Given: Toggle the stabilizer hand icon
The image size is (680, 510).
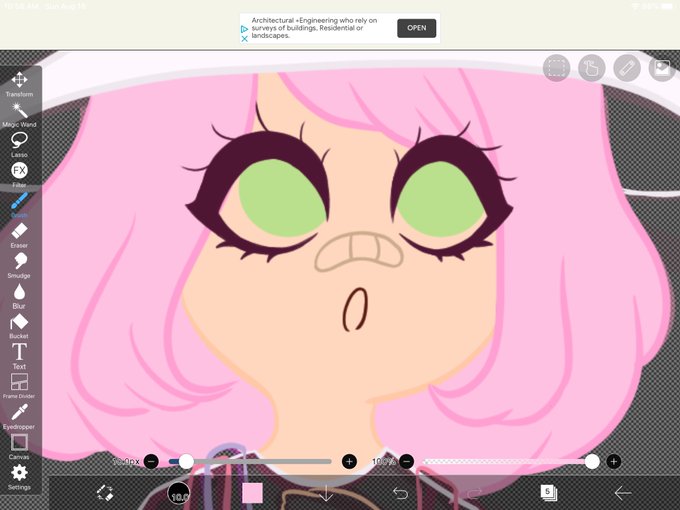Looking at the screenshot, I should point(592,68).
